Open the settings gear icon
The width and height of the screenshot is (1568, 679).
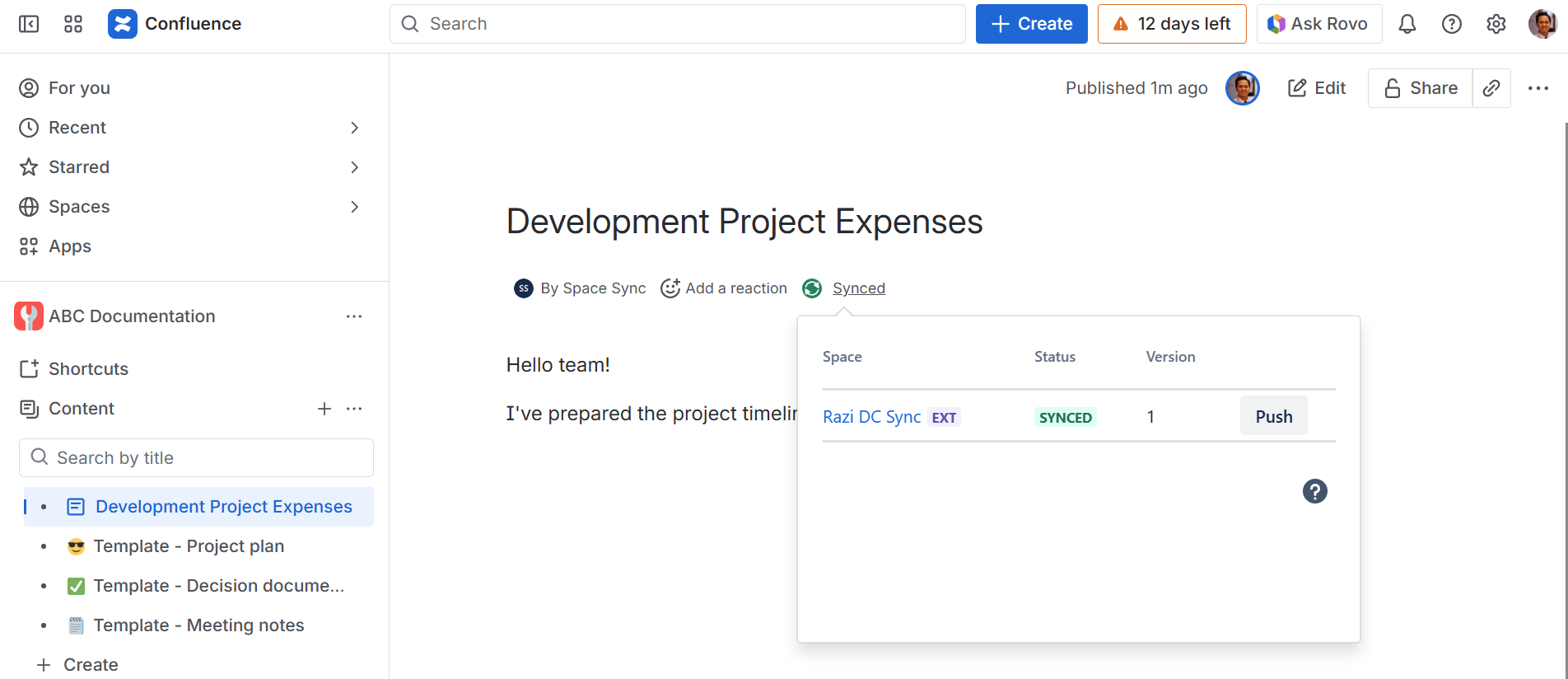pos(1496,24)
